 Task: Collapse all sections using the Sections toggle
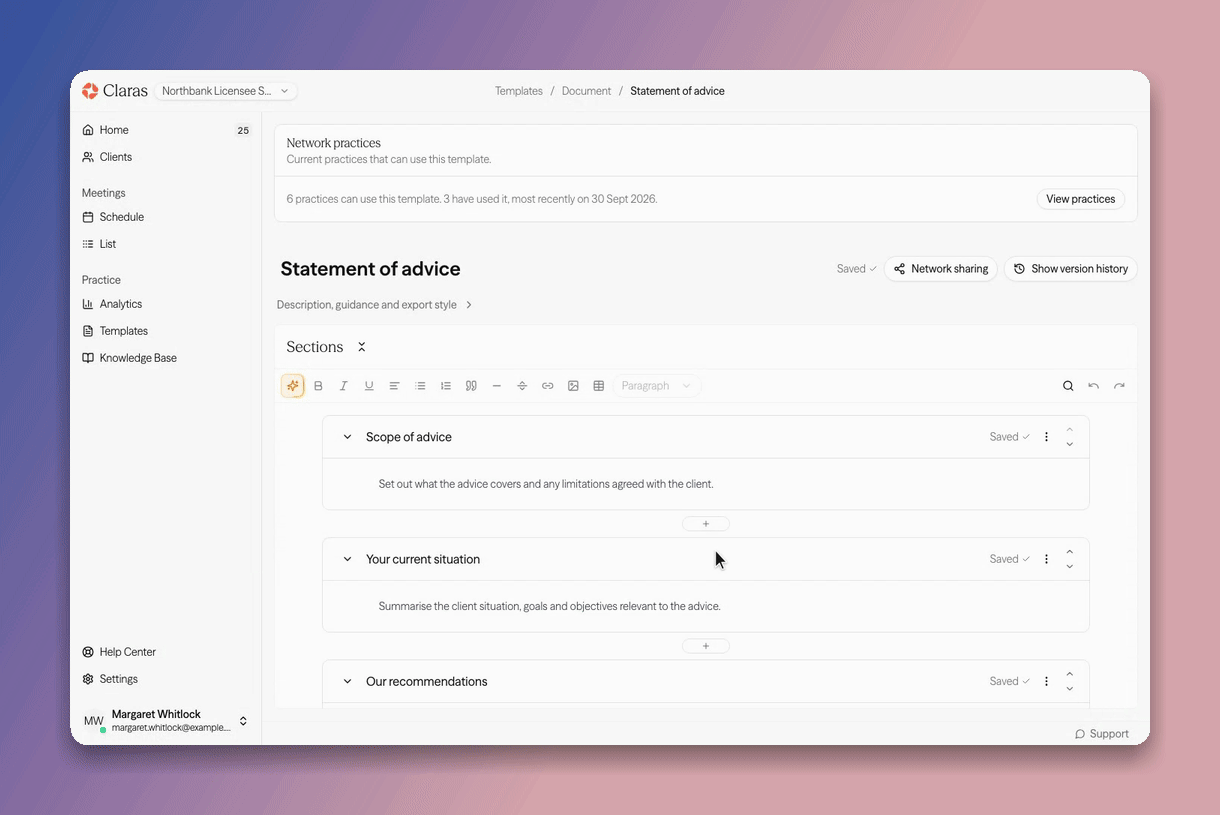click(362, 347)
